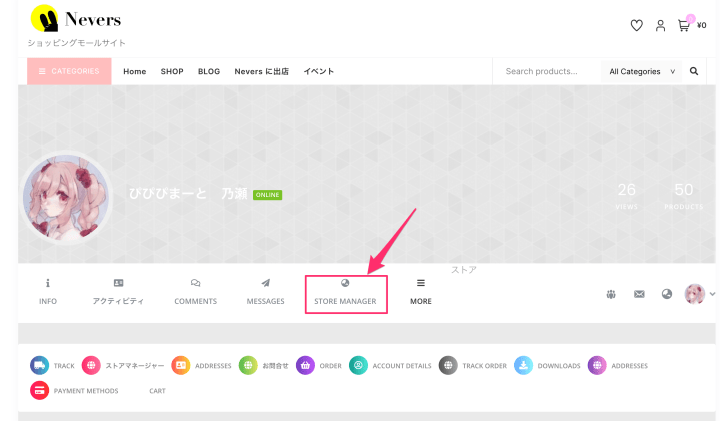Click the Search products field
Screen dimensions: 720x421
coord(546,71)
